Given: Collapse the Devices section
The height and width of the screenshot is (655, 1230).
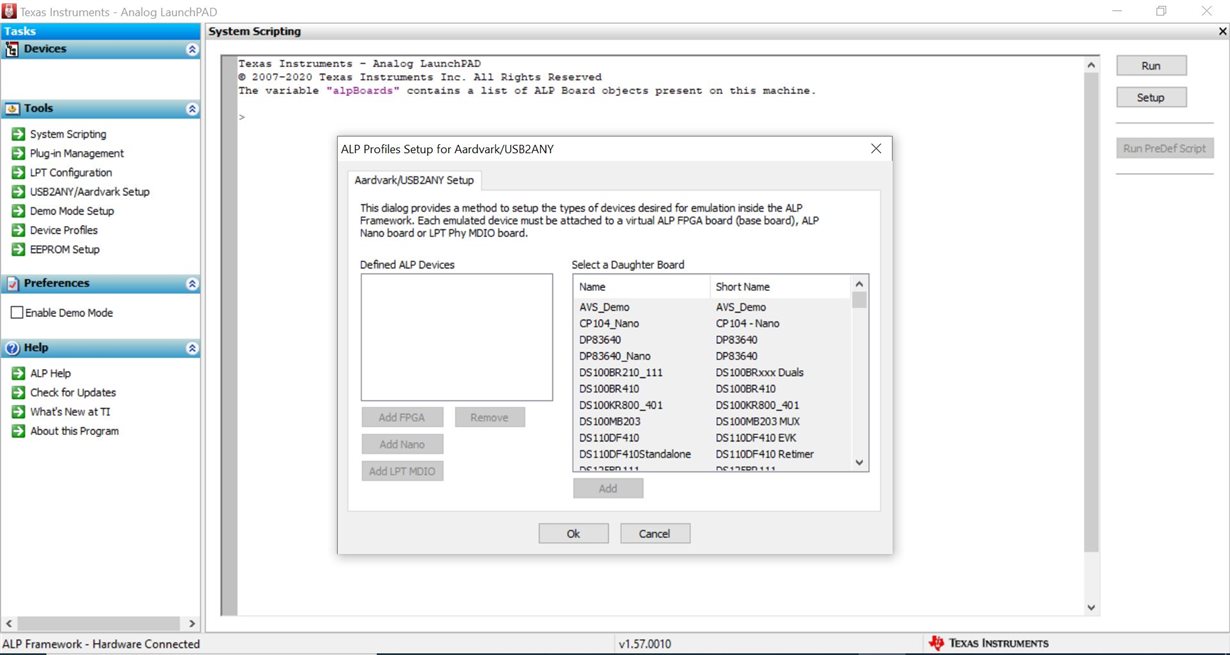Looking at the screenshot, I should [x=192, y=49].
